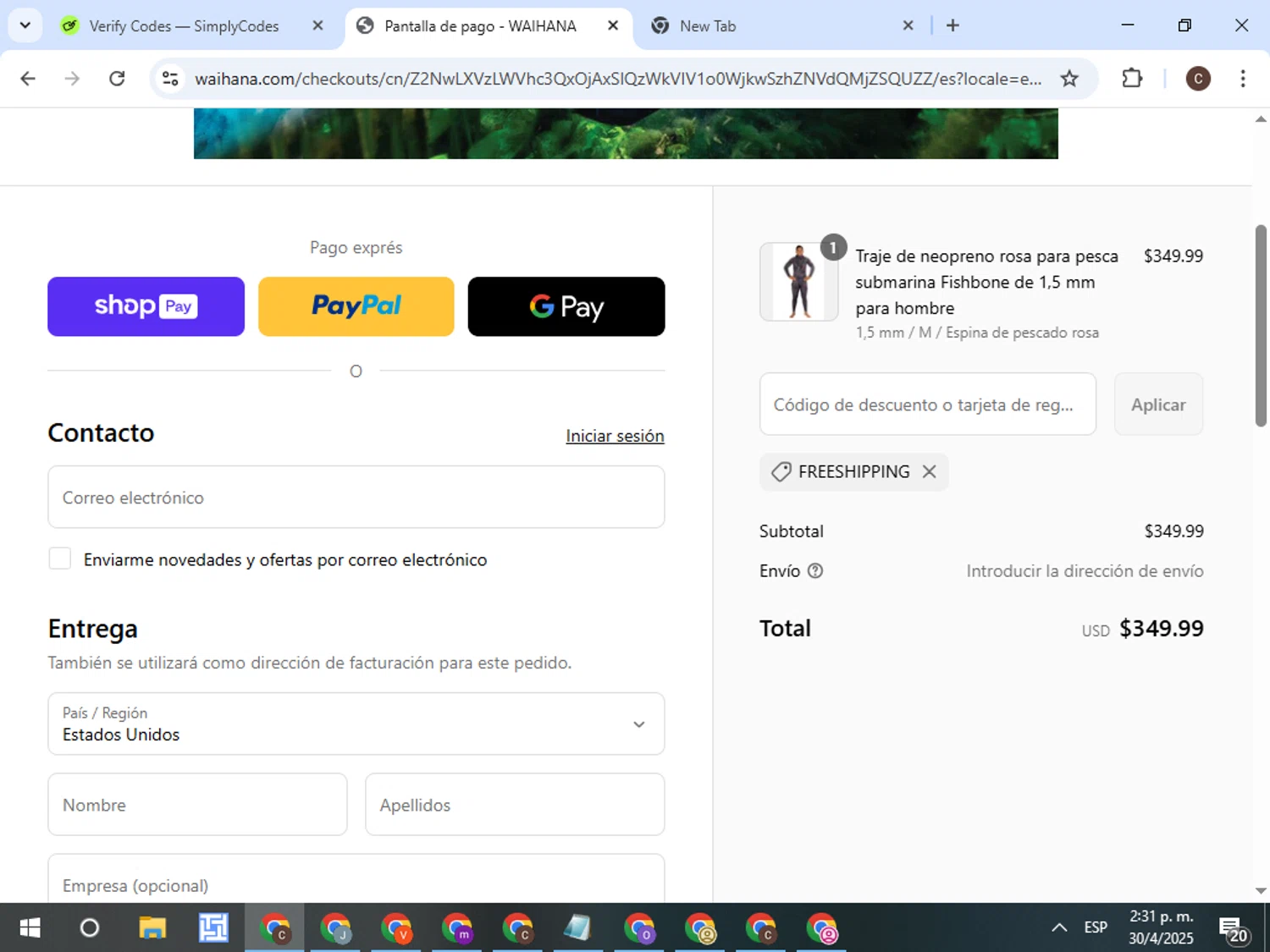Viewport: 1270px width, 952px height.
Task: Click the page vertical scrollbar thumb
Action: tap(1261, 326)
